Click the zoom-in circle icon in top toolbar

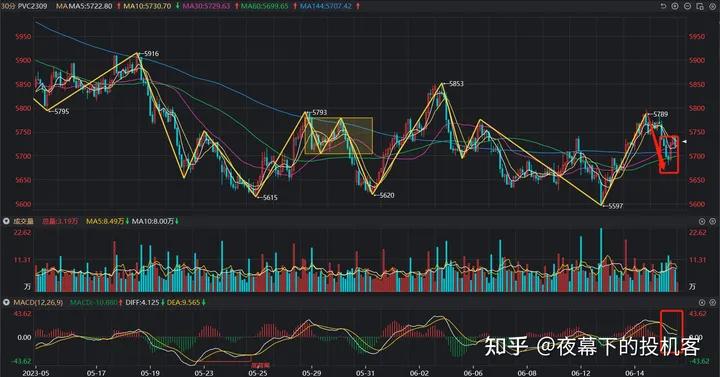(675, 6)
